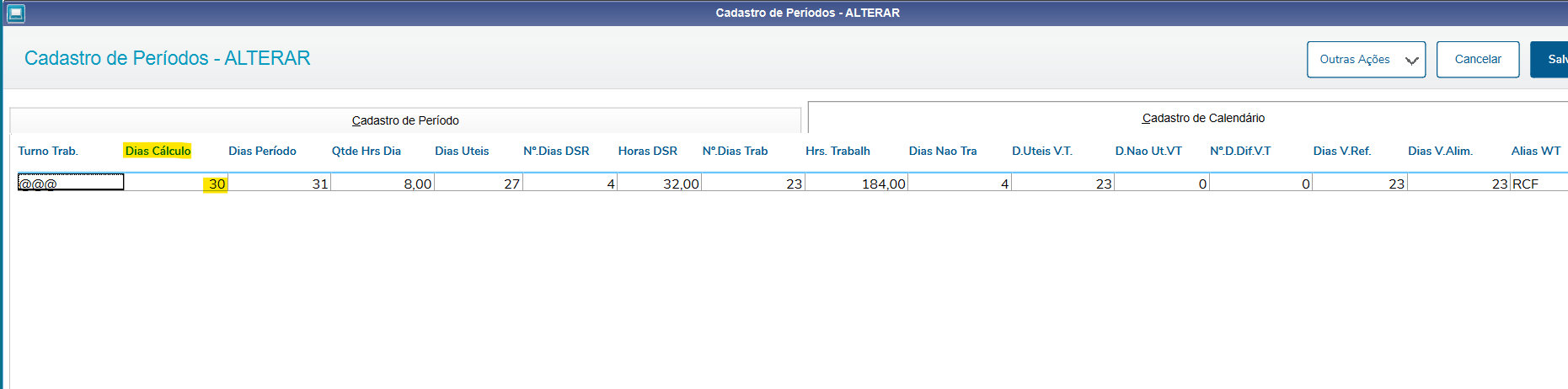The height and width of the screenshot is (389, 1568).
Task: Click the Dias V.Ref. column header
Action: [1342, 151]
